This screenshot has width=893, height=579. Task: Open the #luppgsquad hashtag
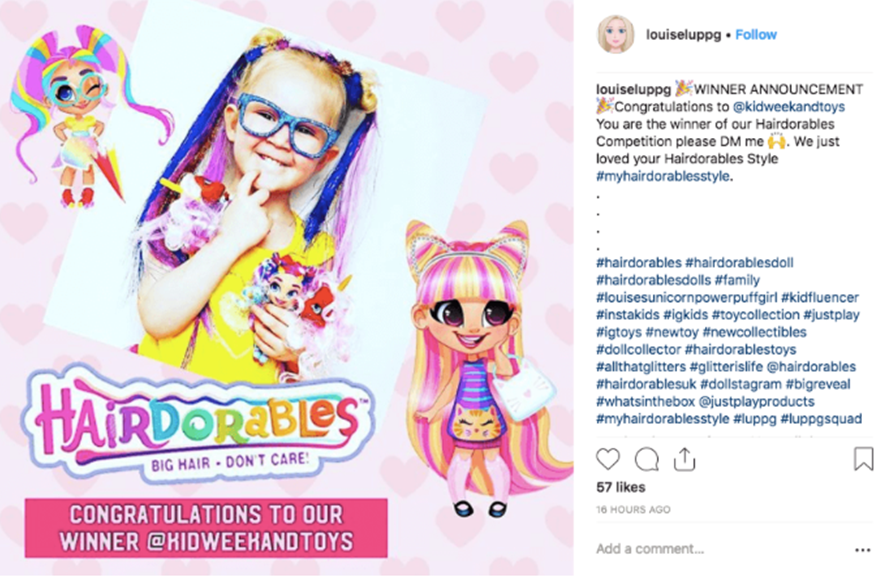click(821, 419)
